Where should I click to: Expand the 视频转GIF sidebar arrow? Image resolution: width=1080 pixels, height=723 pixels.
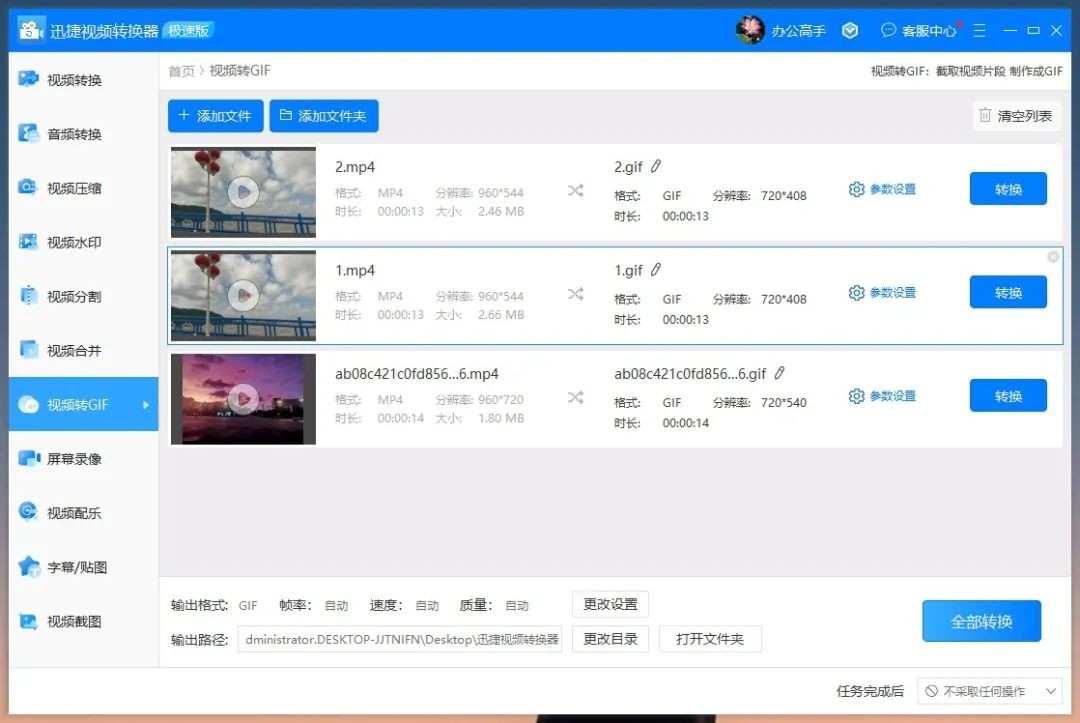146,404
